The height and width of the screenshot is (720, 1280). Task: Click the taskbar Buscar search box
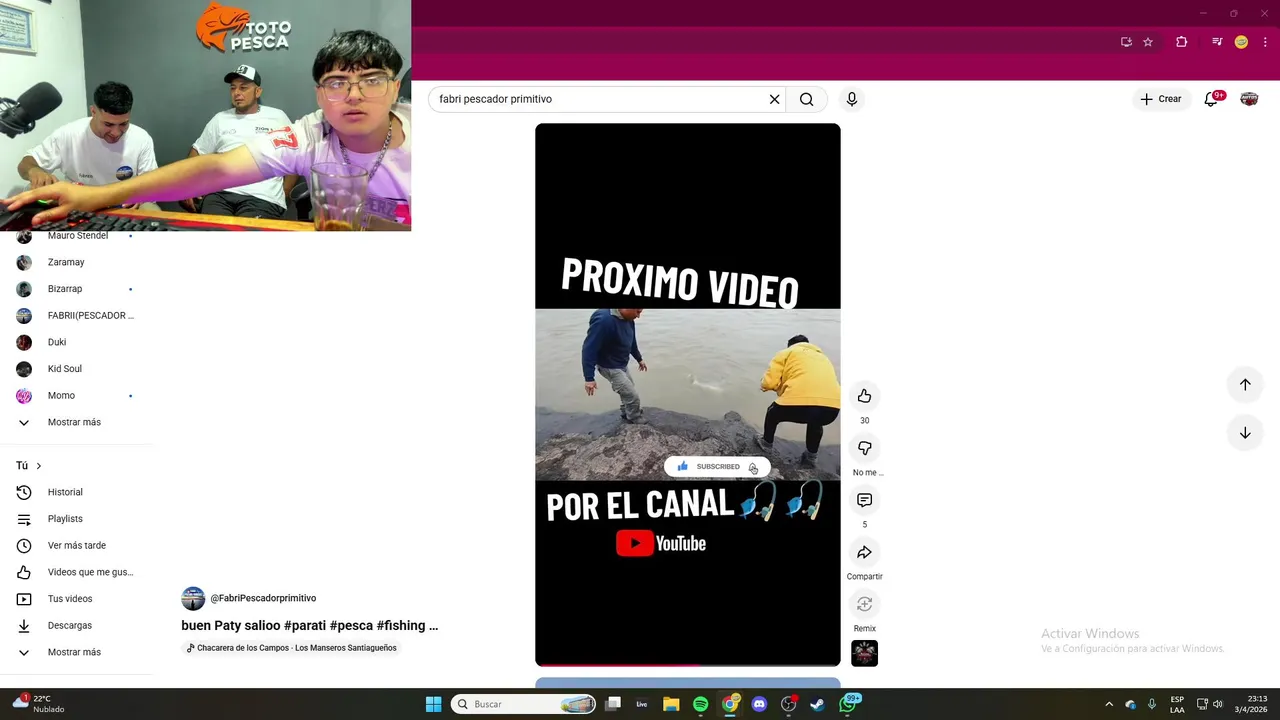tap(524, 704)
